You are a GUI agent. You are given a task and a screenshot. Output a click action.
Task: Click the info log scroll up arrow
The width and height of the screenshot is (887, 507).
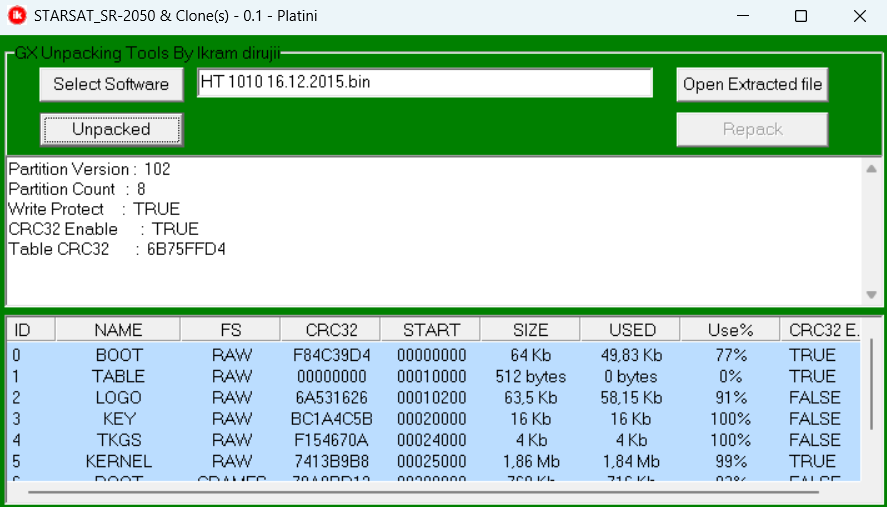[871, 169]
